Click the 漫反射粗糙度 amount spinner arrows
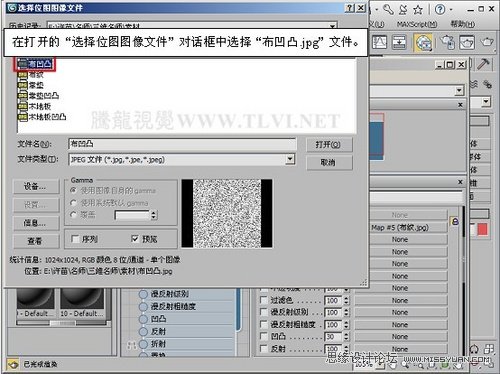The image size is (500, 374). 346,325
